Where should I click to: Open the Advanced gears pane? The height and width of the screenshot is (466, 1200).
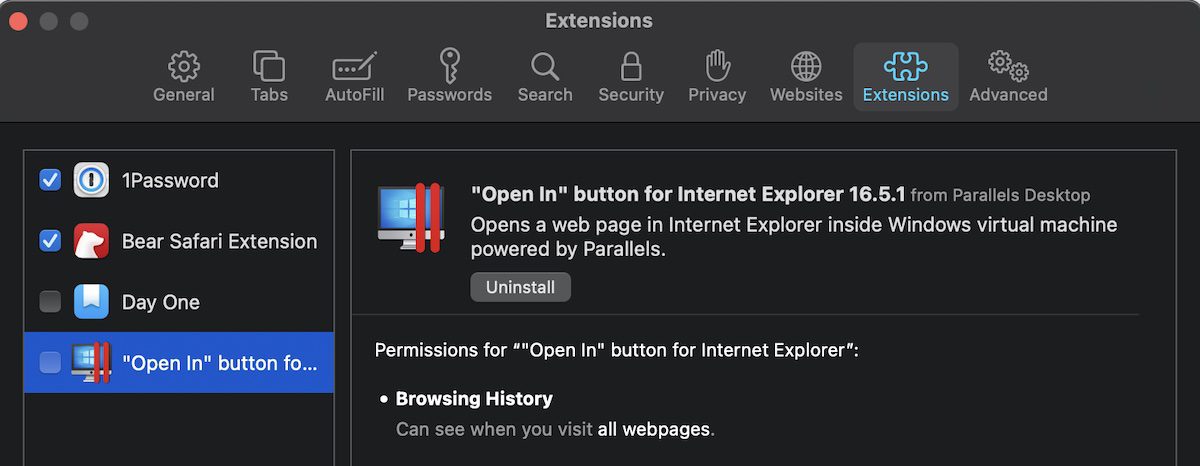click(x=1008, y=77)
